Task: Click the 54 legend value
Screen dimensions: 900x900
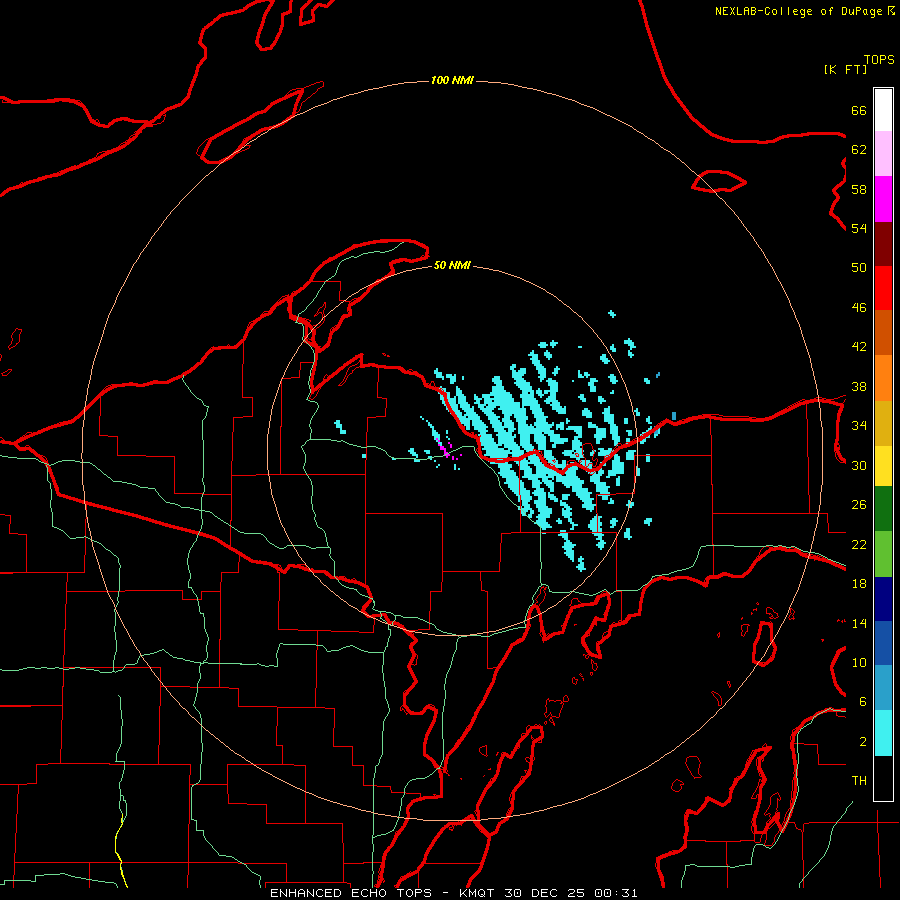Action: [x=859, y=228]
